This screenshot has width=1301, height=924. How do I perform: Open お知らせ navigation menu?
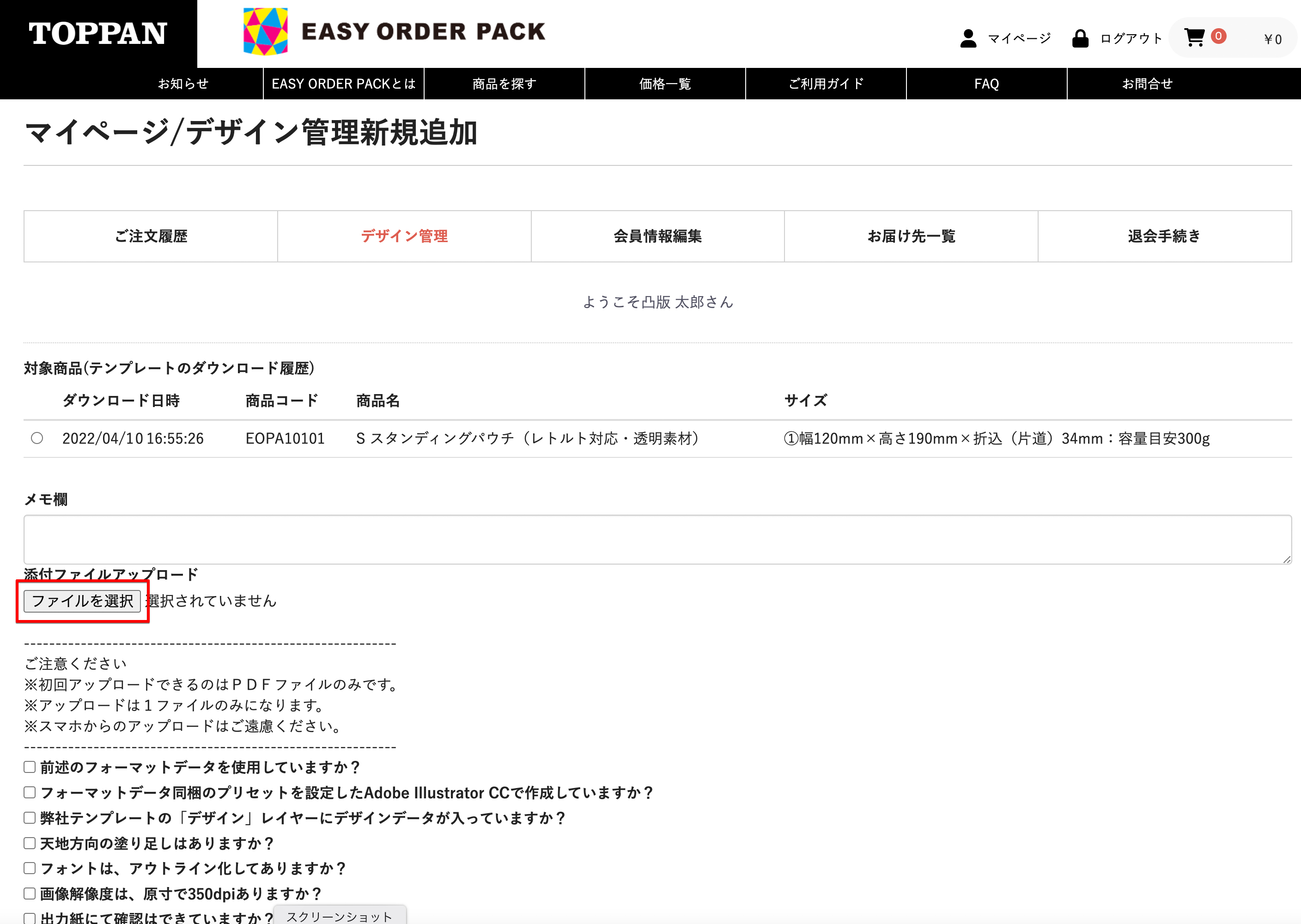click(x=183, y=84)
